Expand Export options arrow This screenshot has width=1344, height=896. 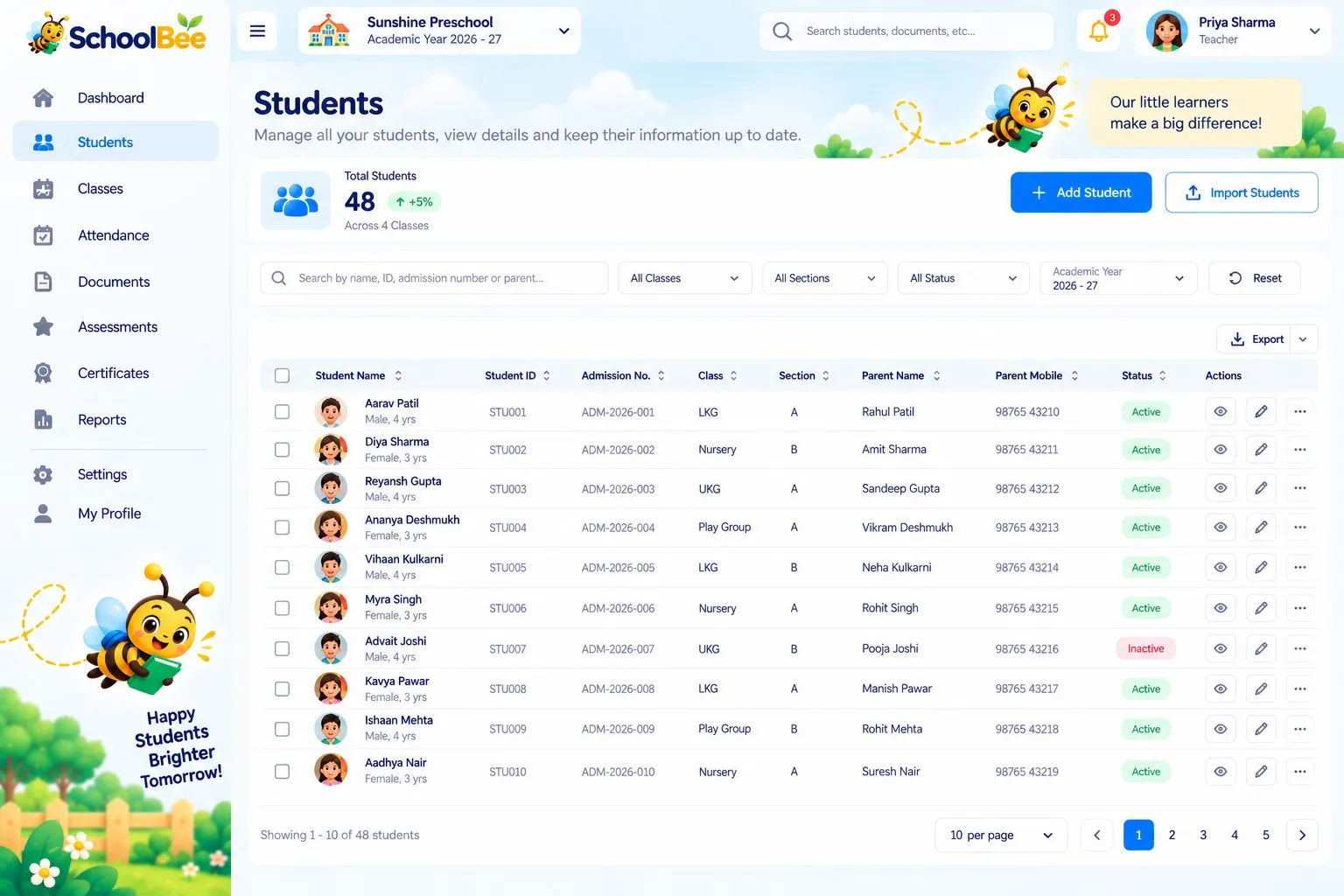point(1304,339)
